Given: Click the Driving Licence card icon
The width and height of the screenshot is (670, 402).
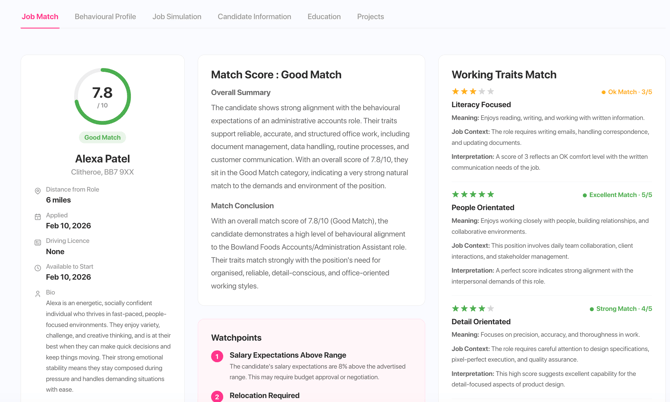Looking at the screenshot, I should click(38, 242).
